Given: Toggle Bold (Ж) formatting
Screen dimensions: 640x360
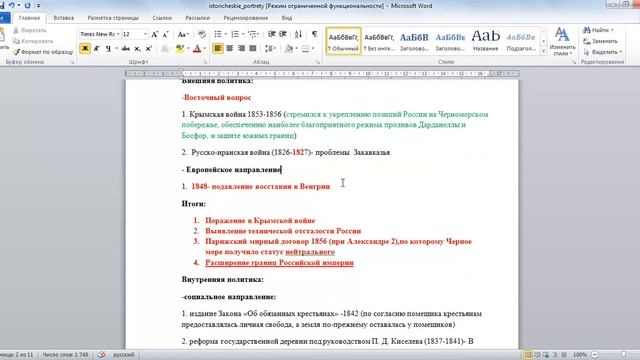Looking at the screenshot, I should tap(85, 49).
